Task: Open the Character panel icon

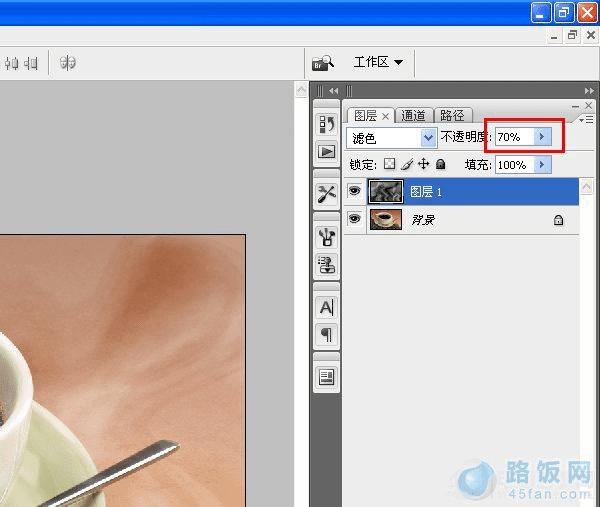Action: point(326,307)
